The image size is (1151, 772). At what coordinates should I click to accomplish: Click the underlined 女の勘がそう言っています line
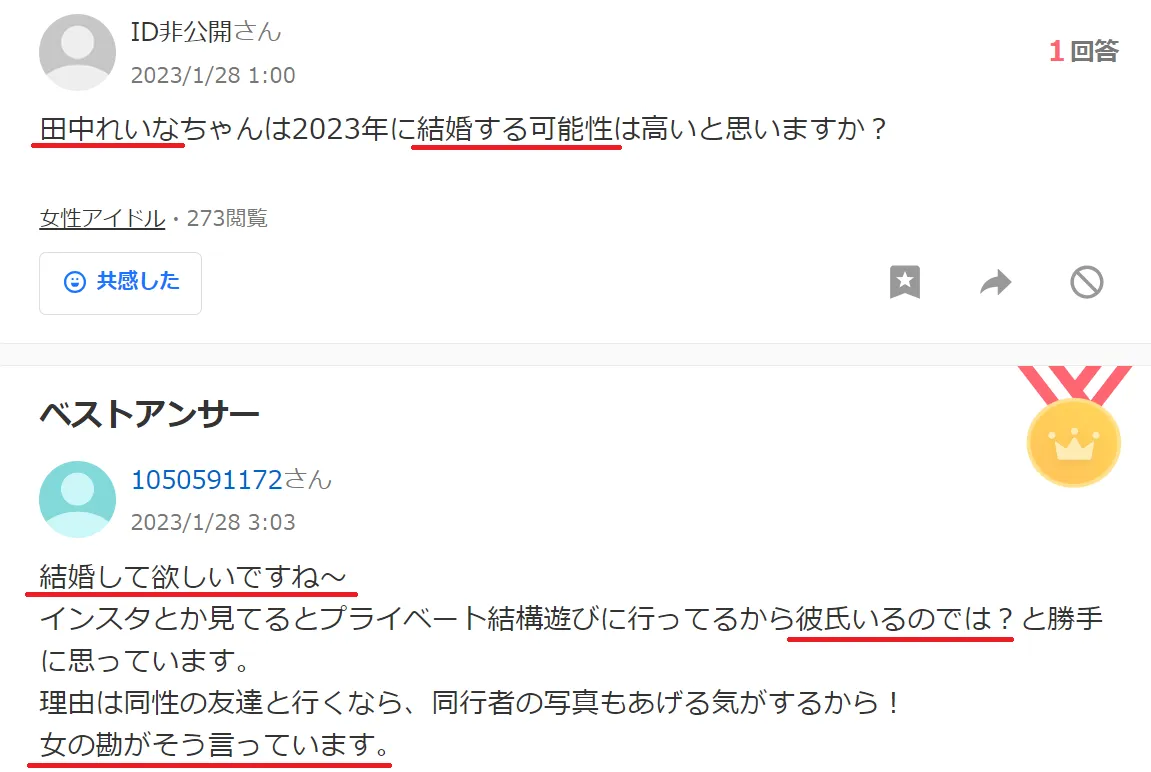coord(214,745)
